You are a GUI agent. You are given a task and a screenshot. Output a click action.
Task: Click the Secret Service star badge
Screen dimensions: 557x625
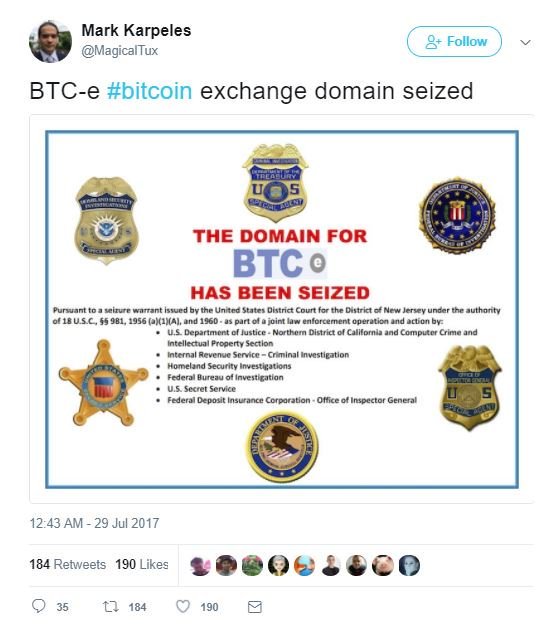[103, 383]
